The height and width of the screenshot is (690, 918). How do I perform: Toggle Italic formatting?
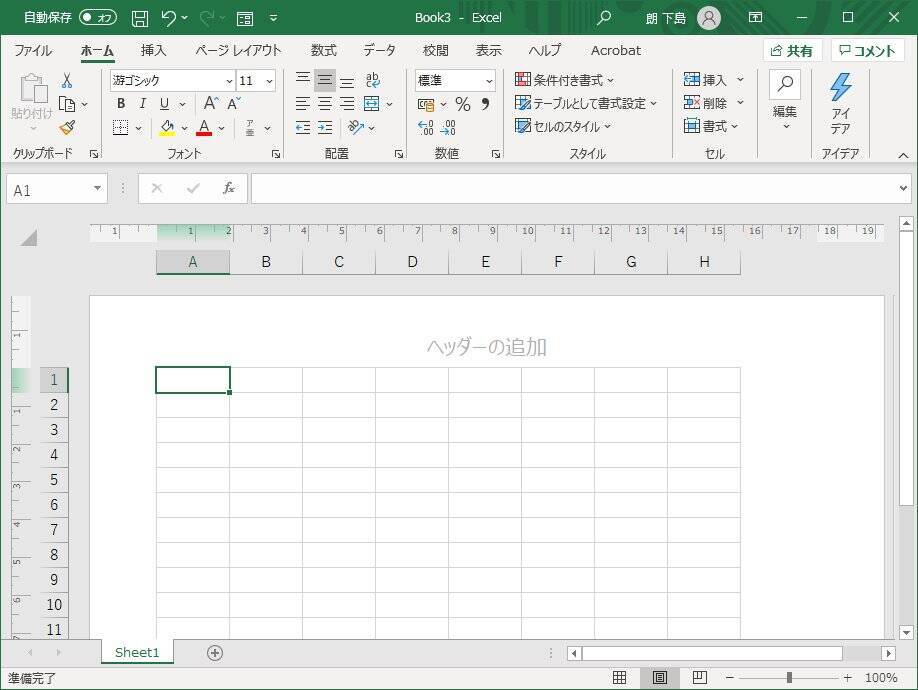pos(143,104)
